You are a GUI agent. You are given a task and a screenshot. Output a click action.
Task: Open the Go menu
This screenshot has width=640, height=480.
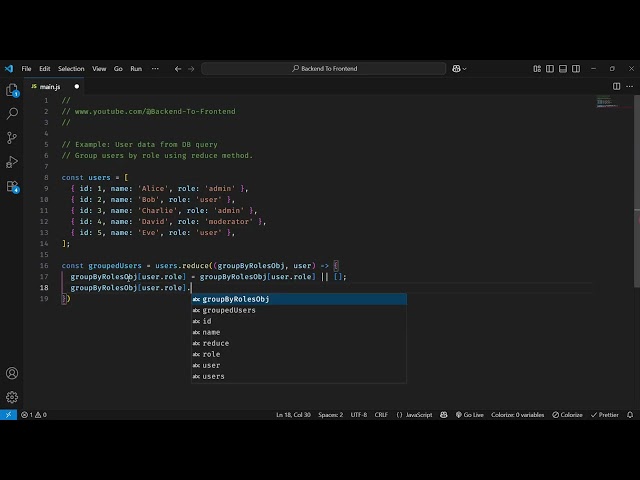pos(118,69)
